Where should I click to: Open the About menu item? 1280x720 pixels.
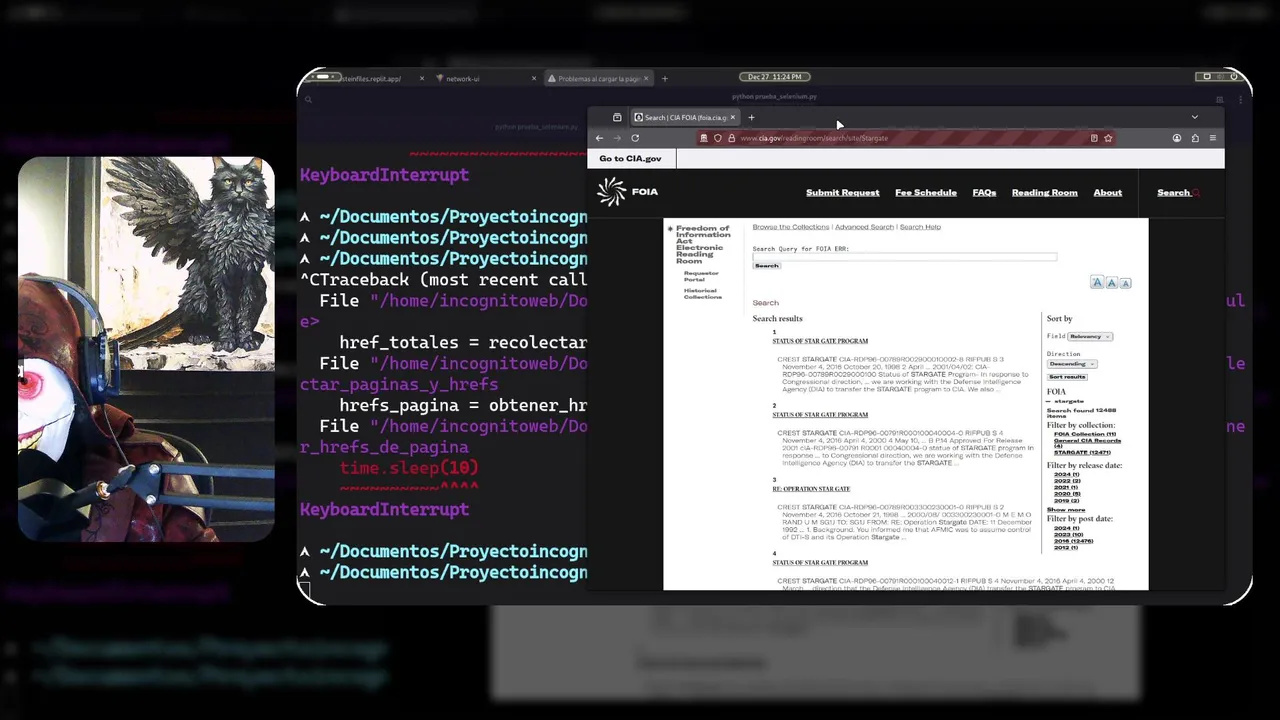click(1107, 192)
